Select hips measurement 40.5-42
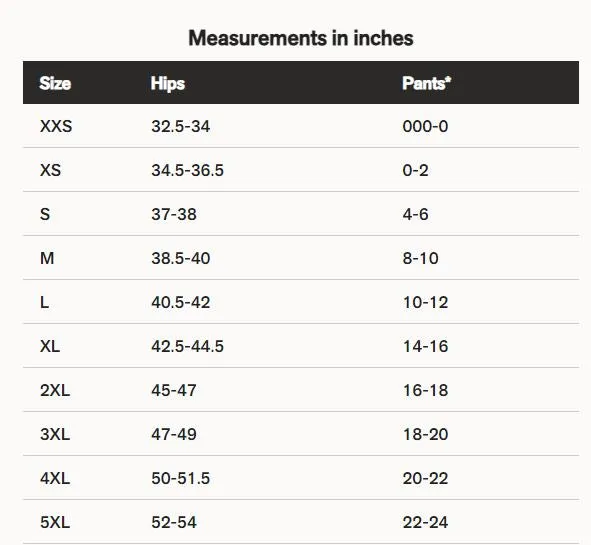 point(181,302)
